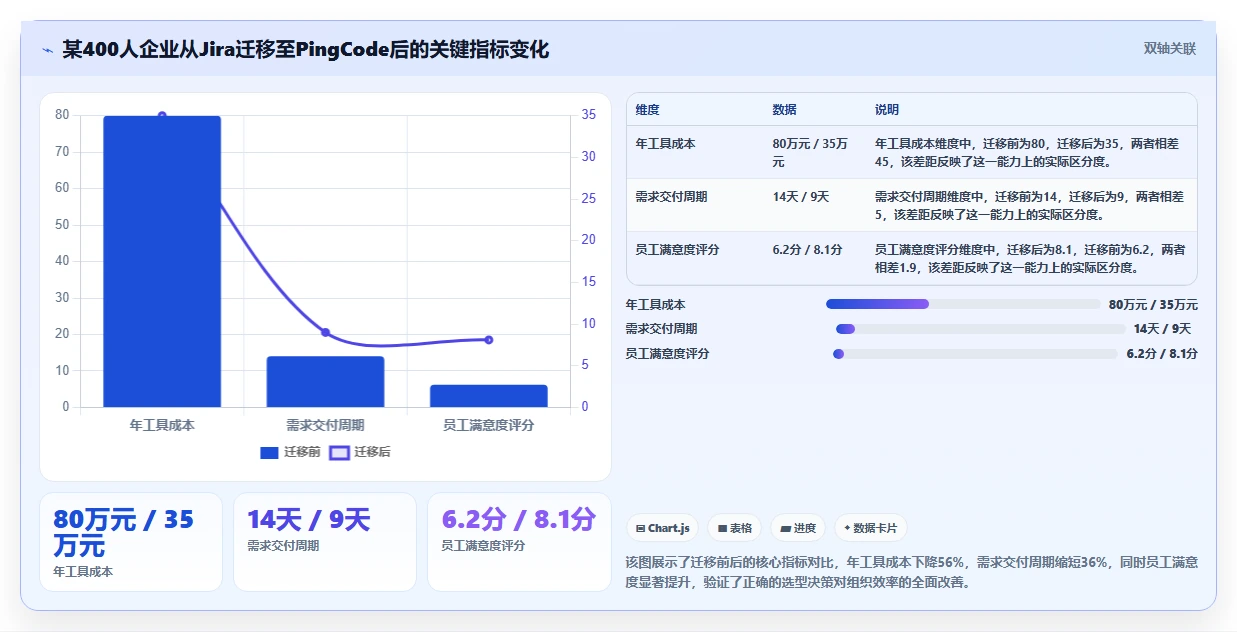The height and width of the screenshot is (632, 1237).
Task: Click the description starting 员工满意度评分维度中
Action: click(1030, 259)
